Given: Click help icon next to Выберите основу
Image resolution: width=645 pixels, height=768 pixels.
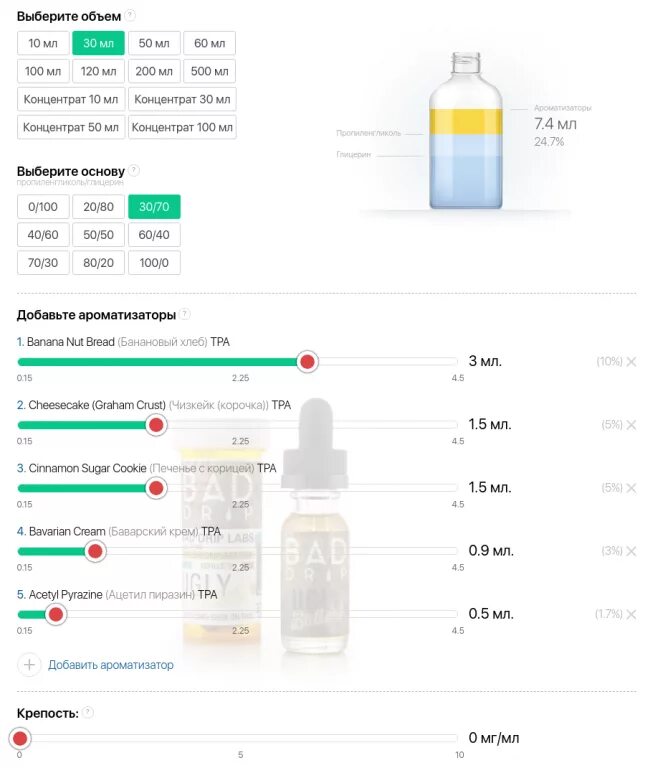Looking at the screenshot, I should (x=134, y=171).
